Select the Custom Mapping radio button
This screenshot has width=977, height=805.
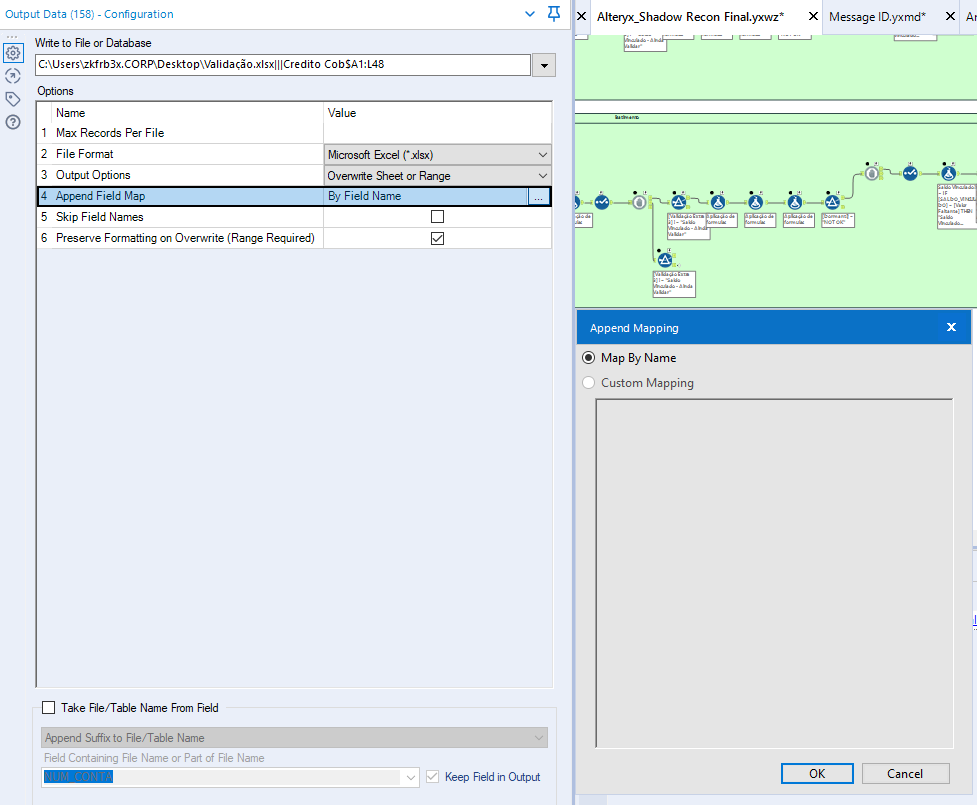588,383
